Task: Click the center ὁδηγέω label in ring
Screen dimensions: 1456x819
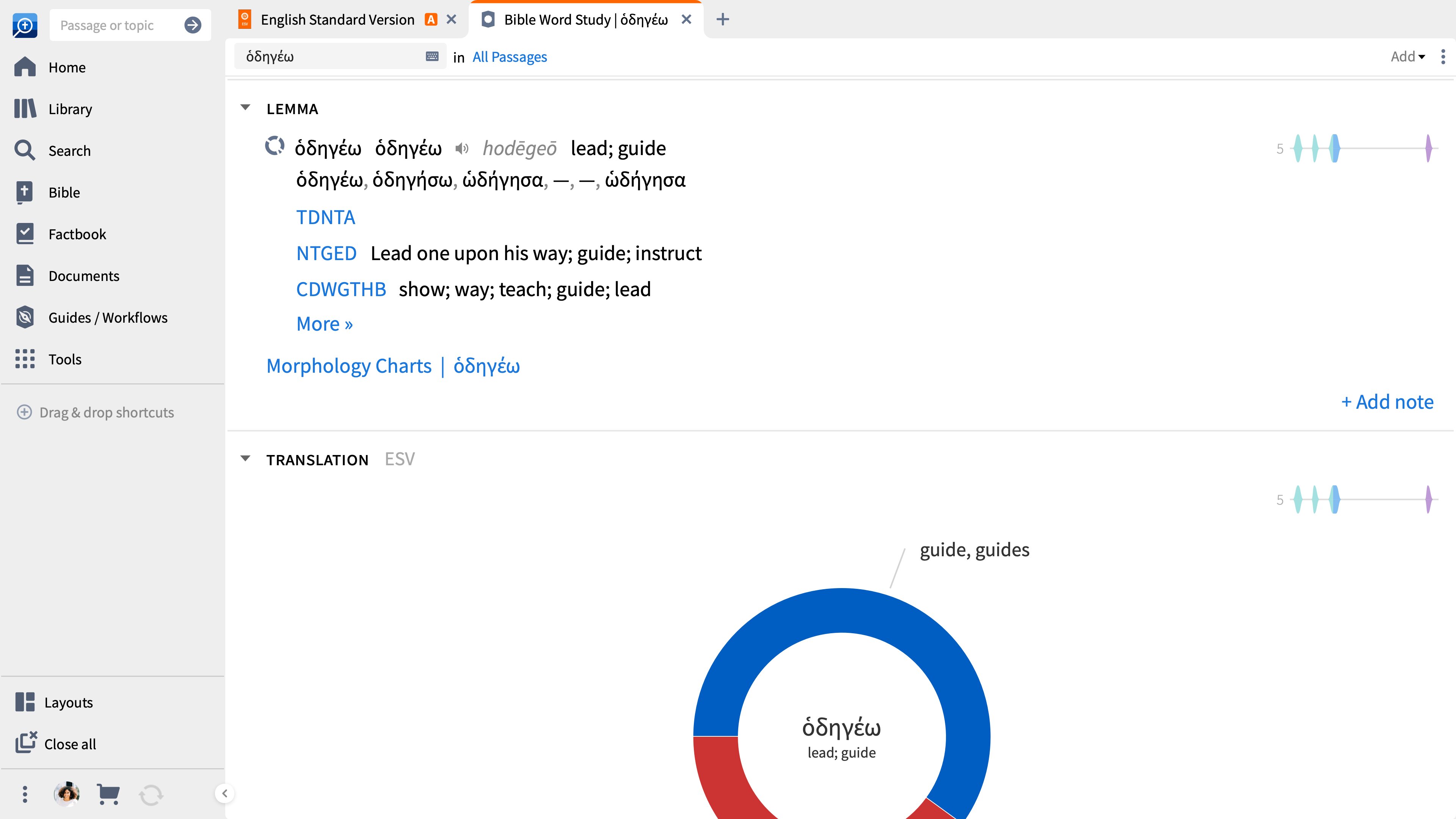Action: (x=841, y=728)
